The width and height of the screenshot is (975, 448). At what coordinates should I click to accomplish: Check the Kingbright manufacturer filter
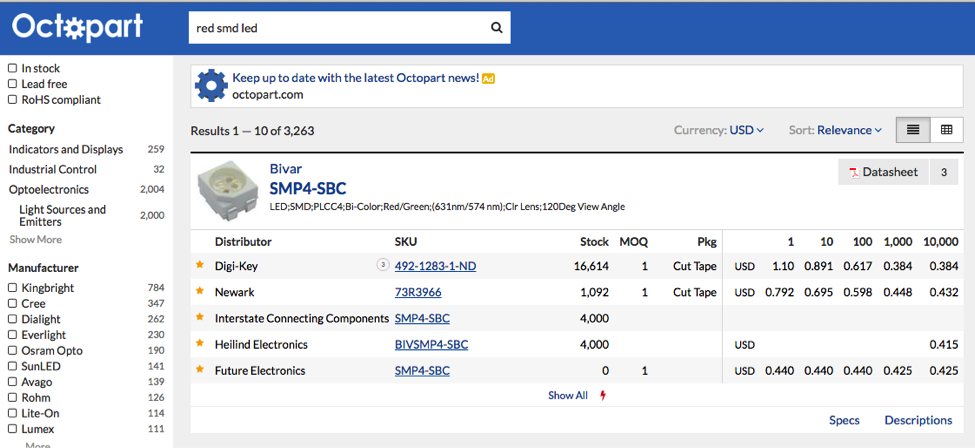click(x=12, y=287)
